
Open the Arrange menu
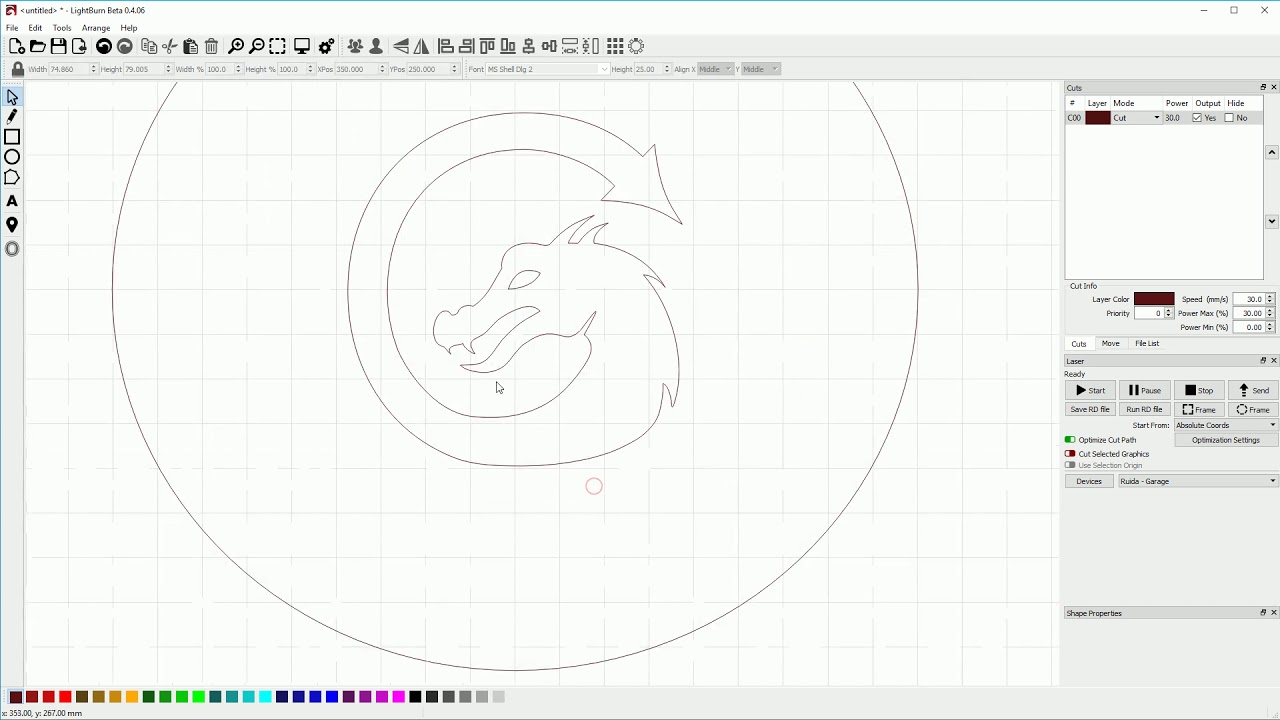pyautogui.click(x=96, y=28)
